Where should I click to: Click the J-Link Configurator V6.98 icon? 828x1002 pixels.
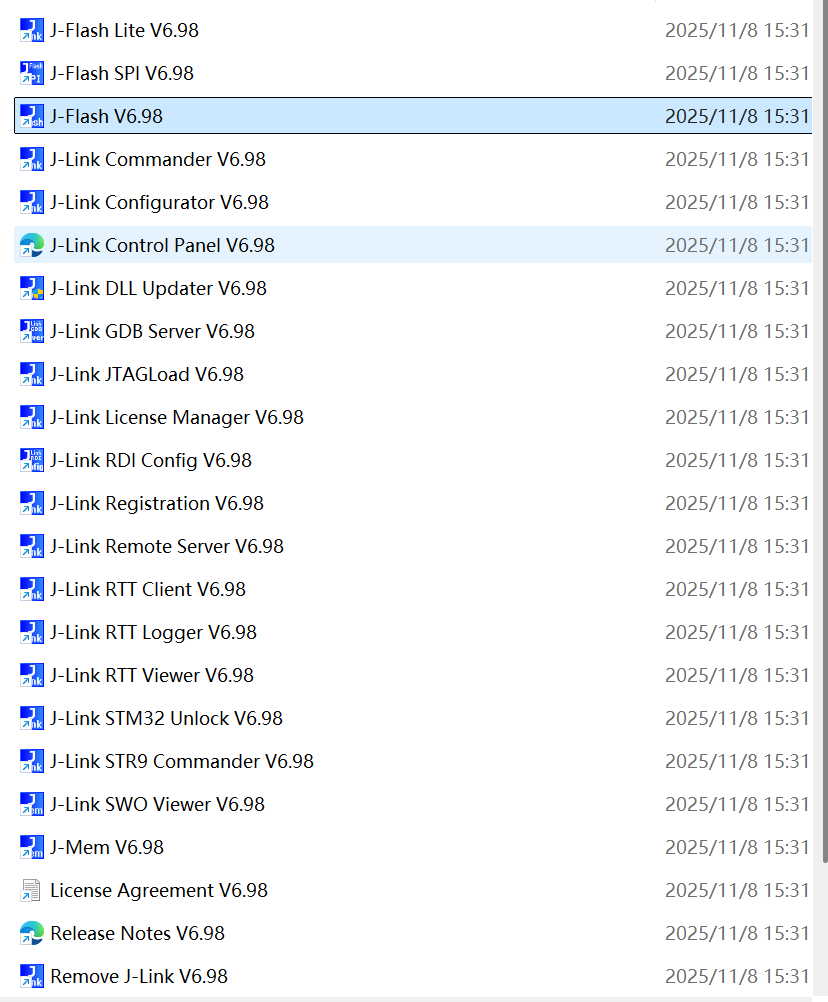(x=32, y=202)
